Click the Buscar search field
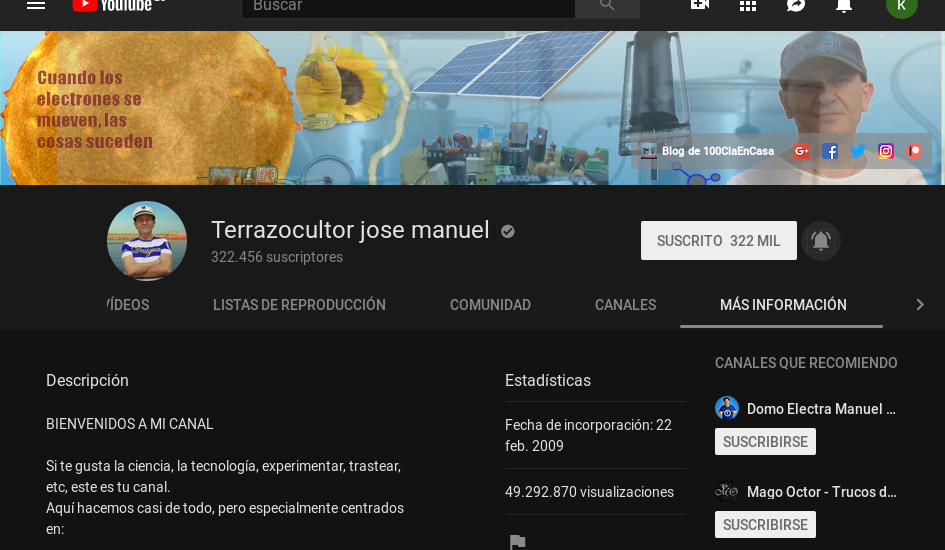This screenshot has width=945, height=550. tap(408, 6)
